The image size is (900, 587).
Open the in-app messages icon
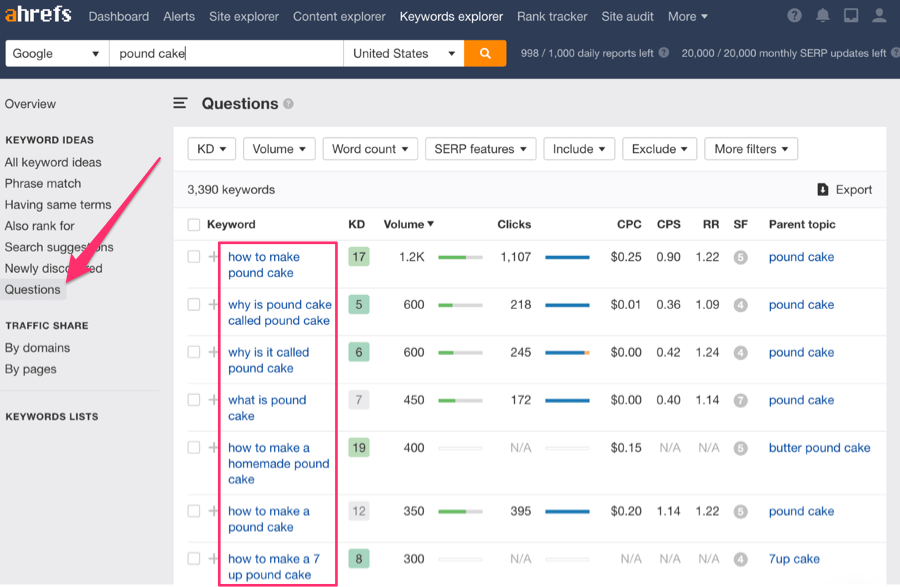(851, 15)
